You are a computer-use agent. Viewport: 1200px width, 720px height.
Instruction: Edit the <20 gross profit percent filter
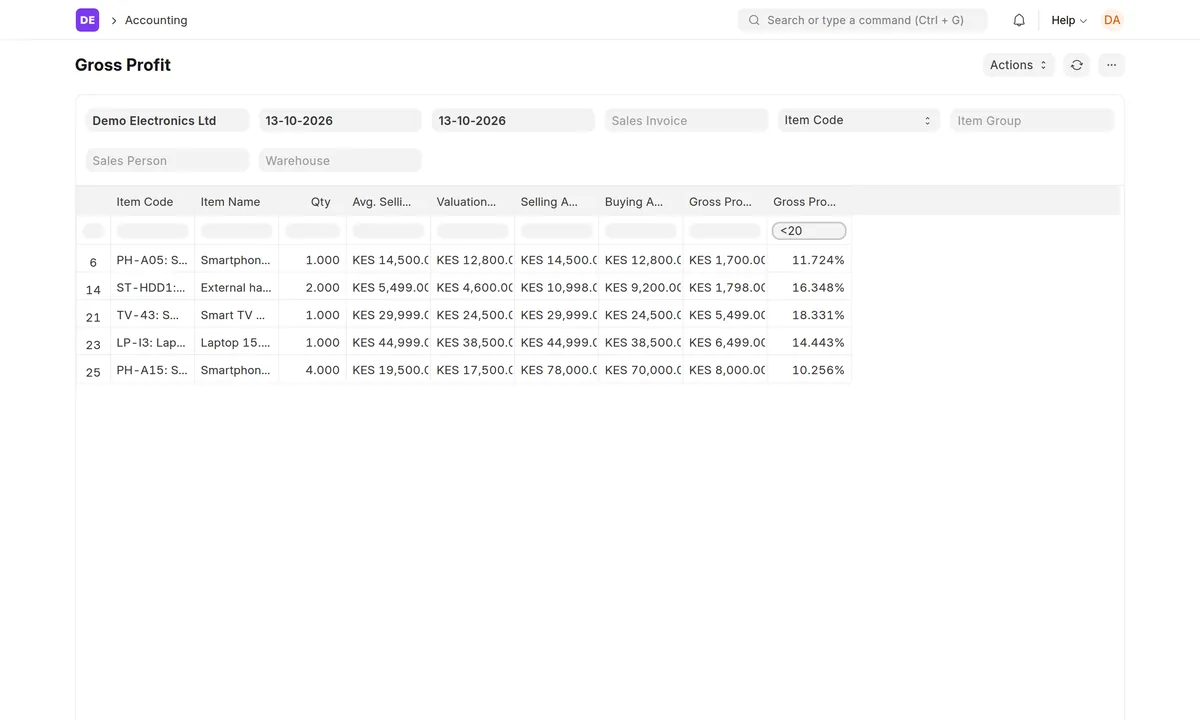tap(809, 231)
